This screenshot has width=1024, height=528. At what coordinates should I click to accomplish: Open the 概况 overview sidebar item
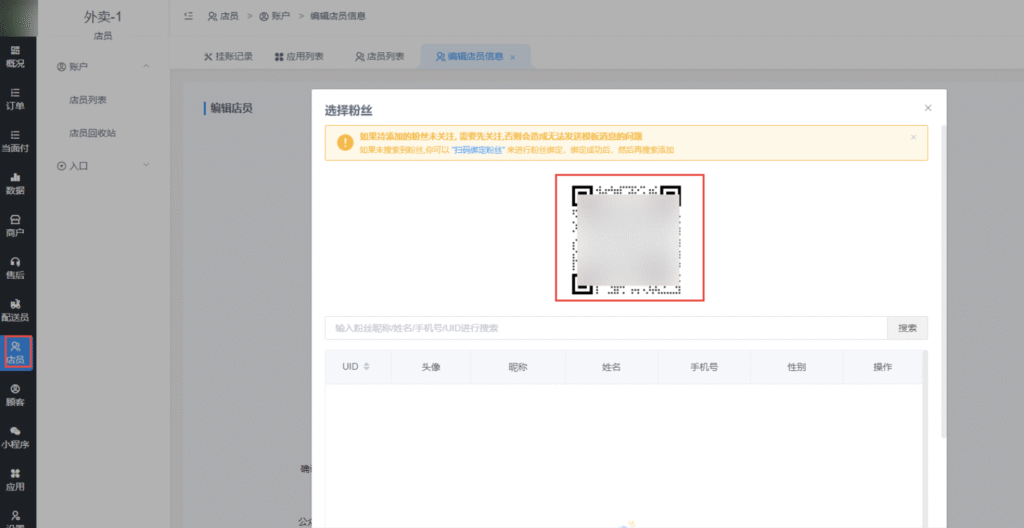tap(15, 57)
